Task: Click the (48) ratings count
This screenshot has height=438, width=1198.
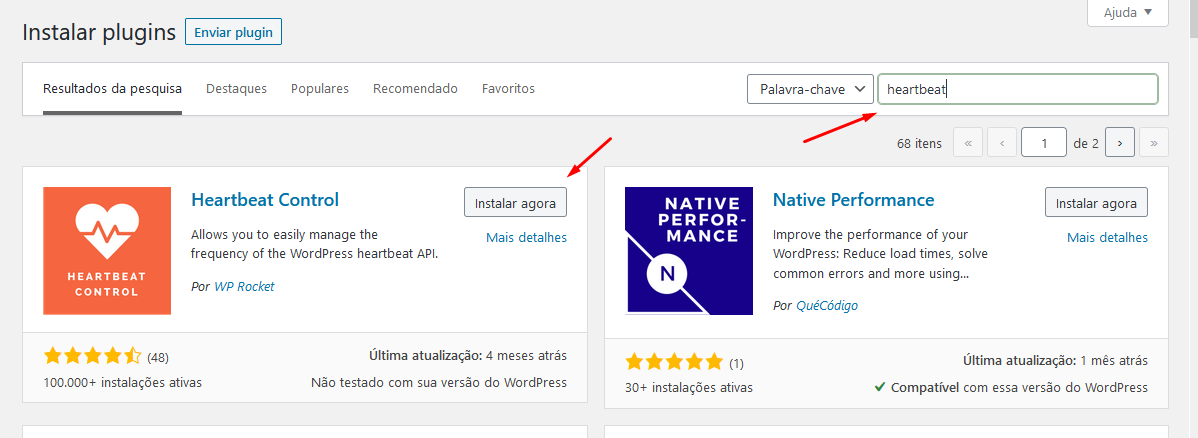Action: pyautogui.click(x=158, y=357)
